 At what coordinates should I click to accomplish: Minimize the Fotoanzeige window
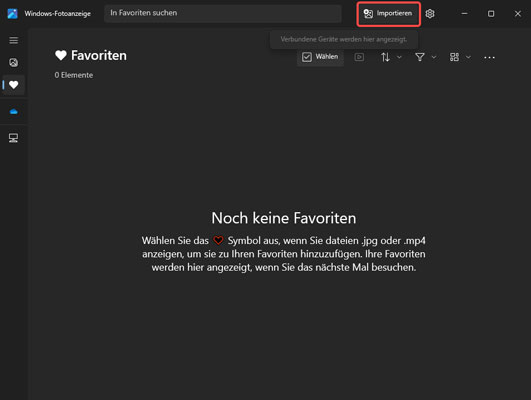pos(465,14)
